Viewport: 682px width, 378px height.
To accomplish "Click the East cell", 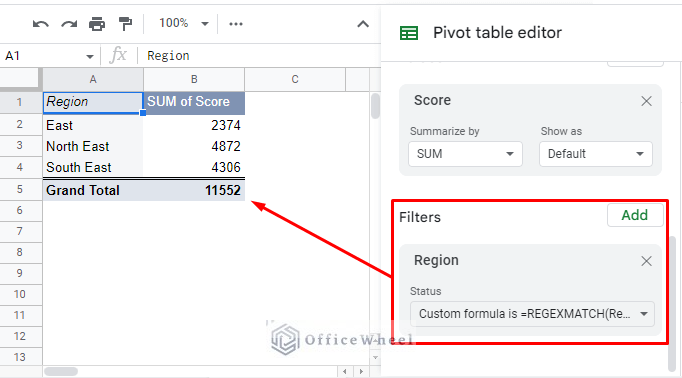I will coord(93,125).
